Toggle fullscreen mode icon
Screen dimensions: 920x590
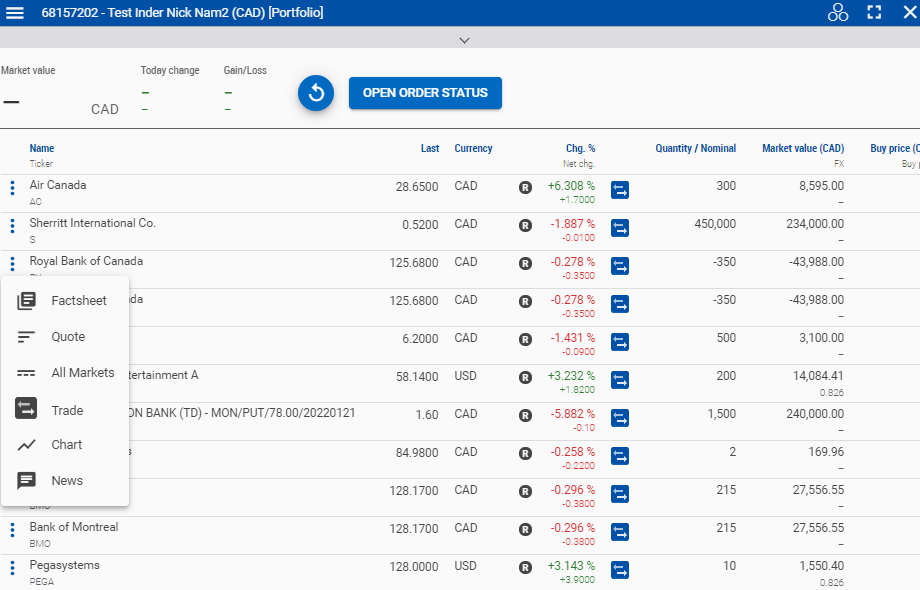(874, 12)
